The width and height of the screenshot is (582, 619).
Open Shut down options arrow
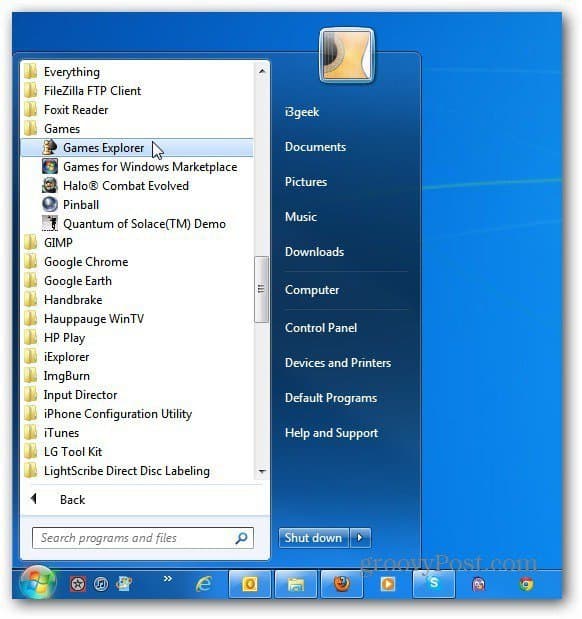360,538
